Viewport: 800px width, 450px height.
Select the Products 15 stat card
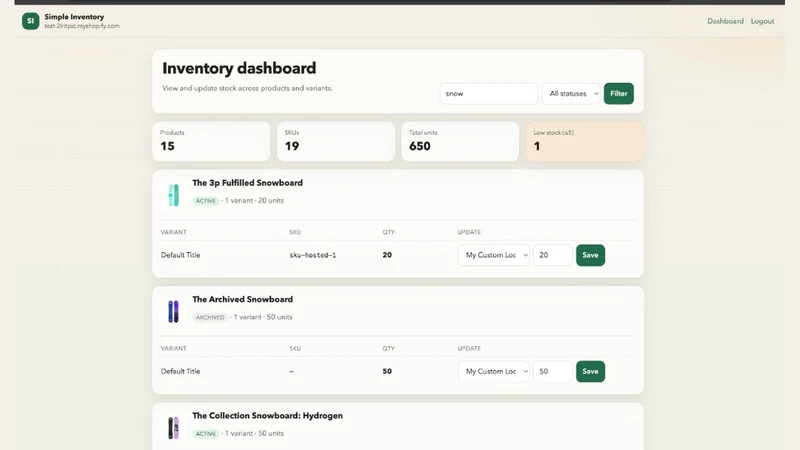[x=211, y=141]
